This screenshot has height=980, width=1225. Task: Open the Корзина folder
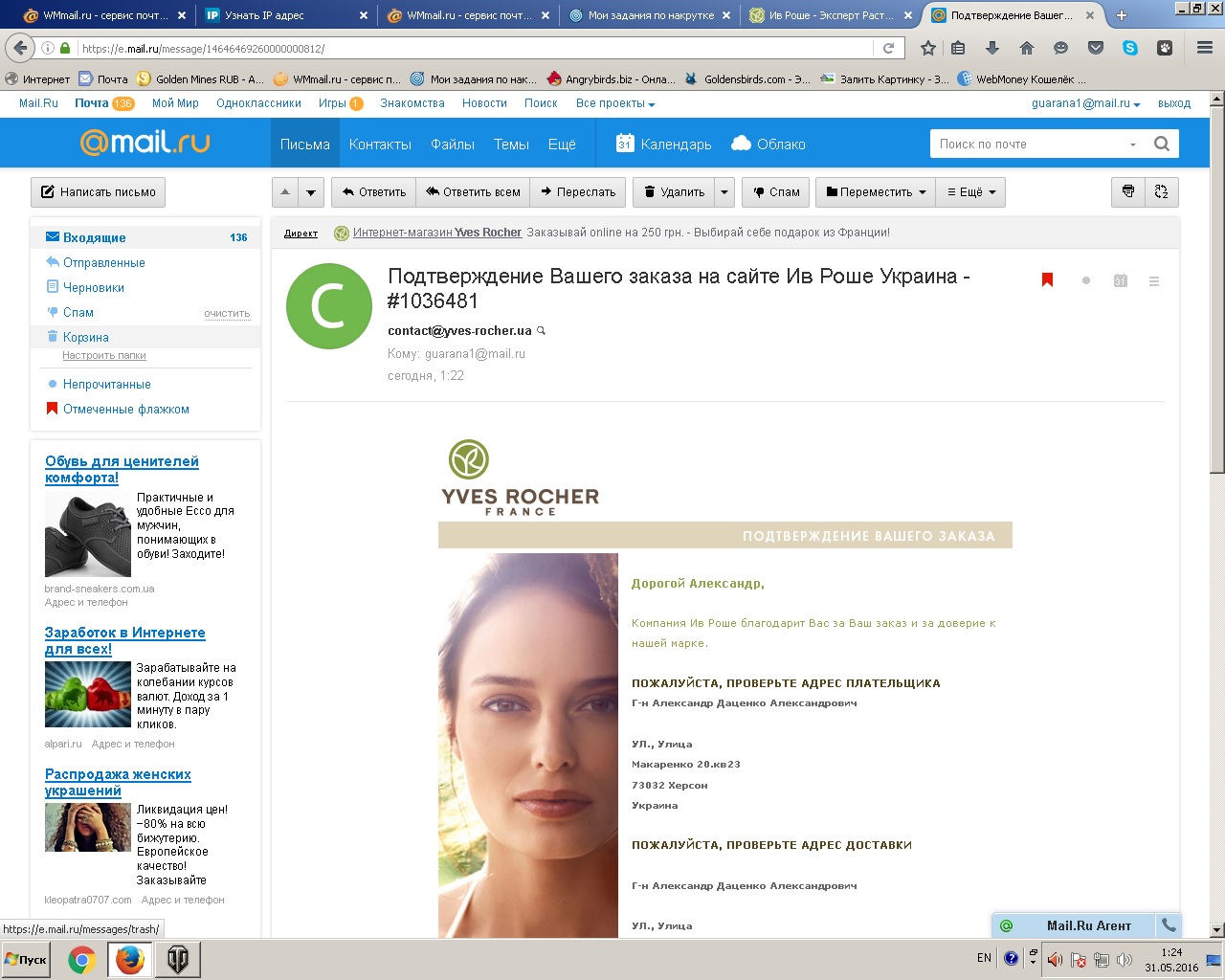(86, 337)
